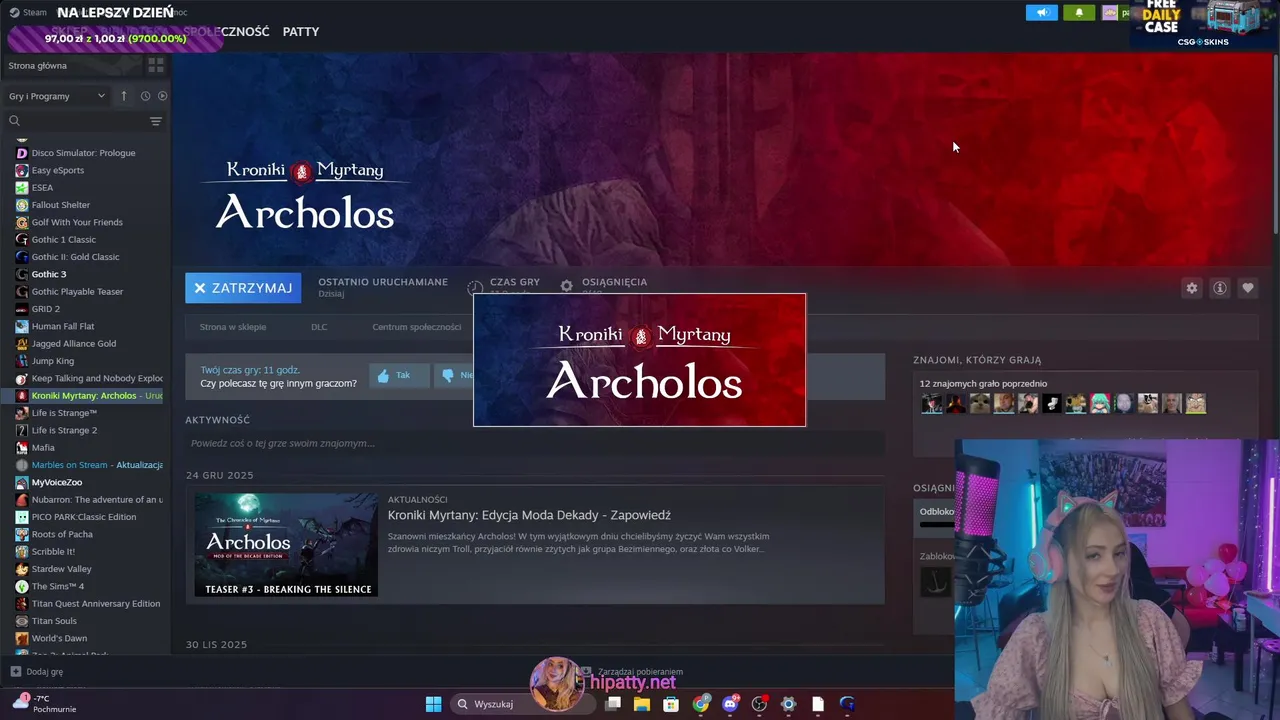This screenshot has width=1280, height=720.
Task: Open Steam notifications bell icon
Action: pos(1079,13)
